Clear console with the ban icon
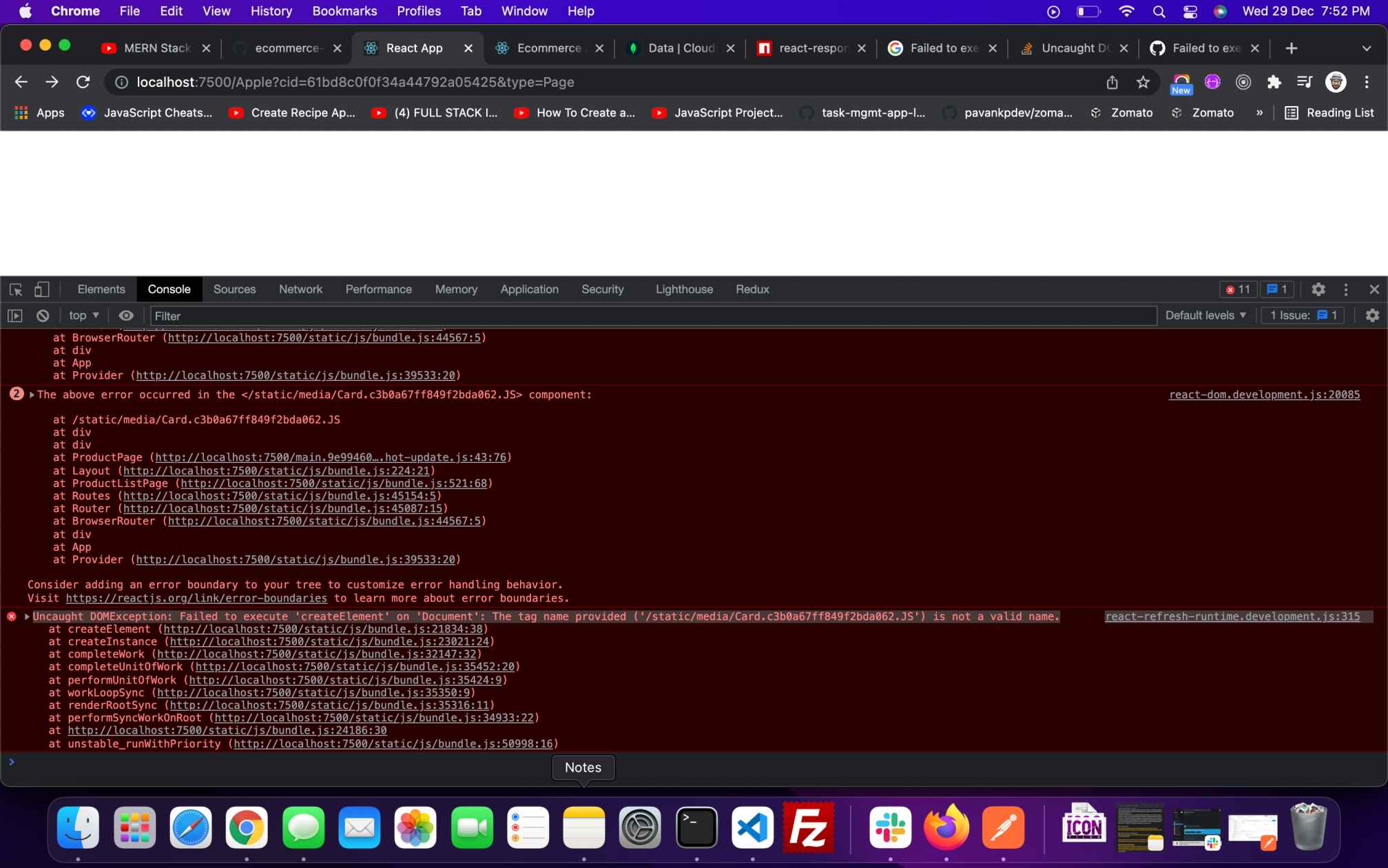 [x=43, y=316]
